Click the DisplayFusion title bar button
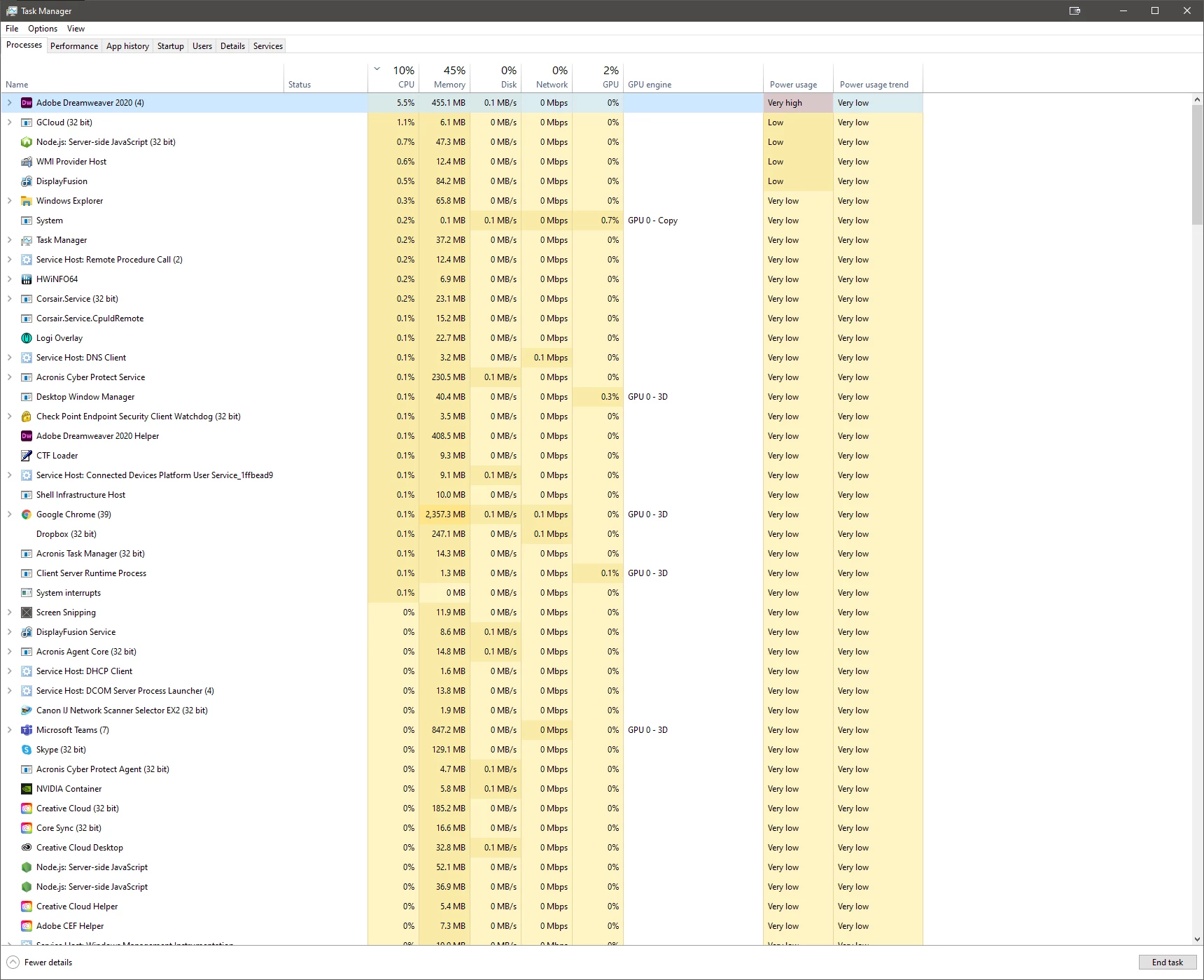The height and width of the screenshot is (980, 1204). pyautogui.click(x=1075, y=10)
